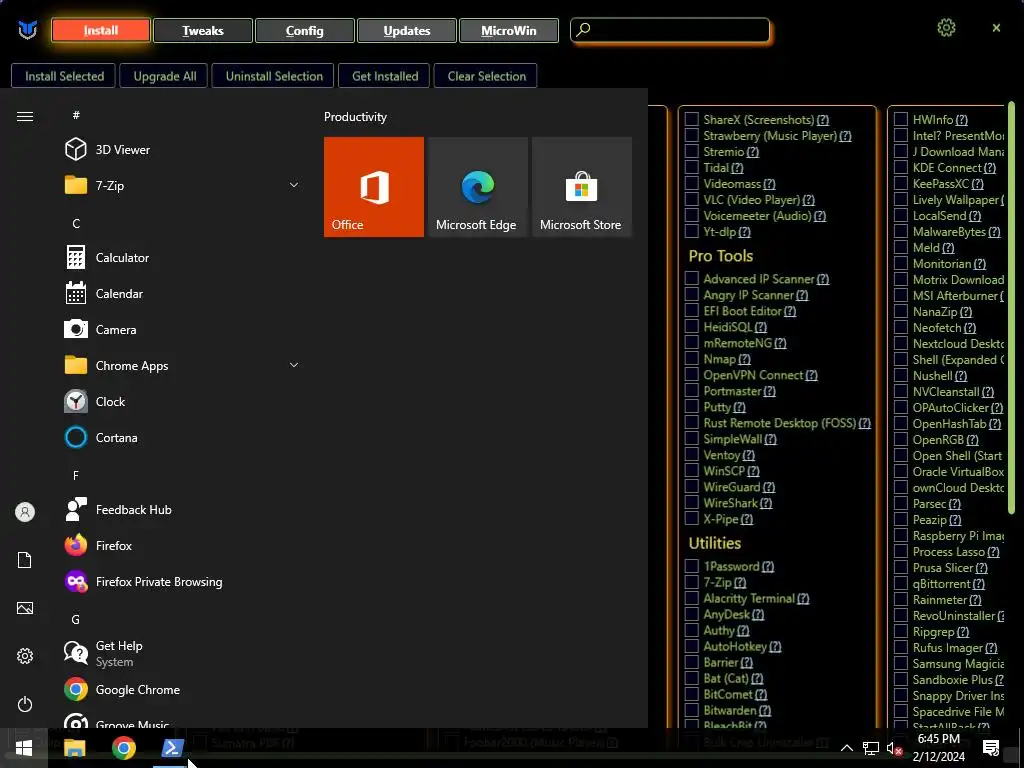Open Microsoft Edge tile
Screen dimensions: 1024x768
pyautogui.click(x=477, y=187)
